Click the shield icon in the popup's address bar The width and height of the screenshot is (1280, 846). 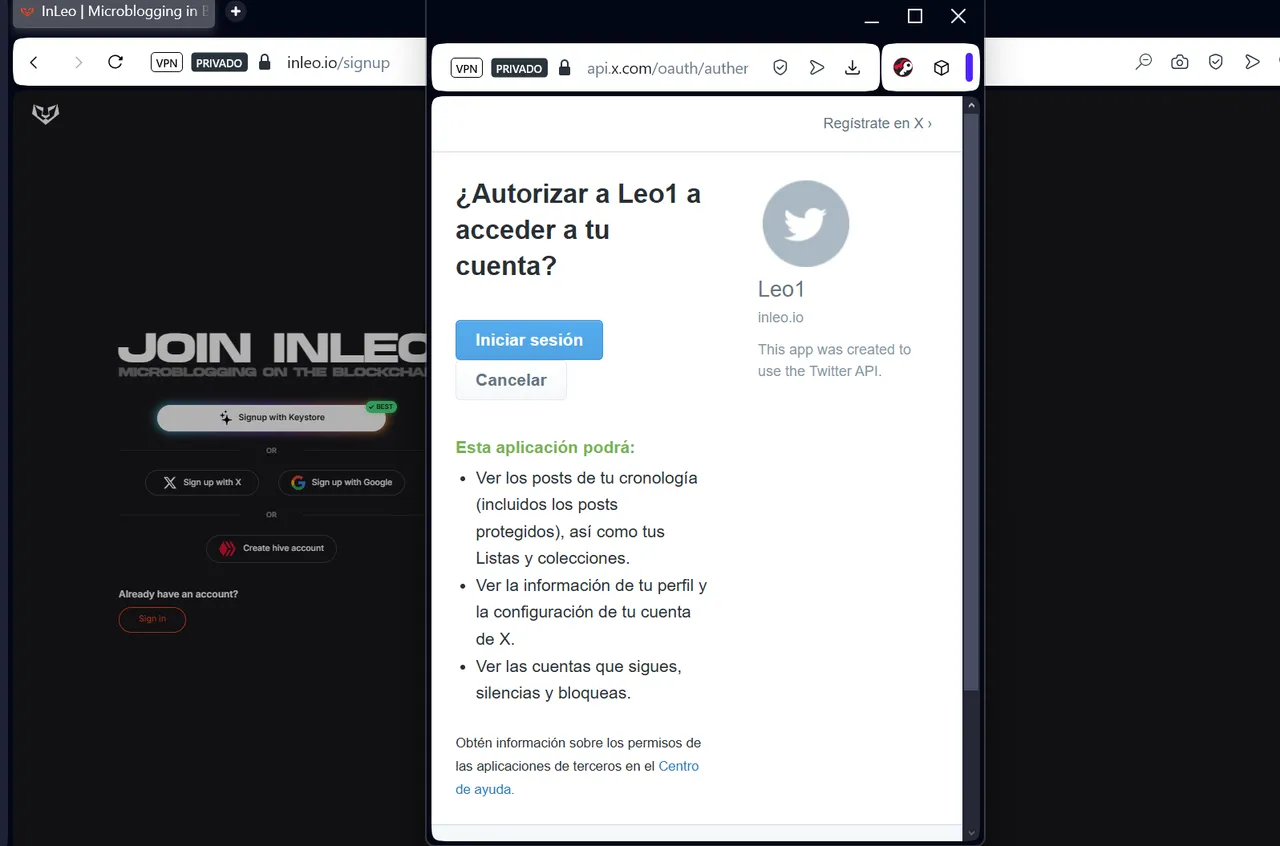point(780,68)
